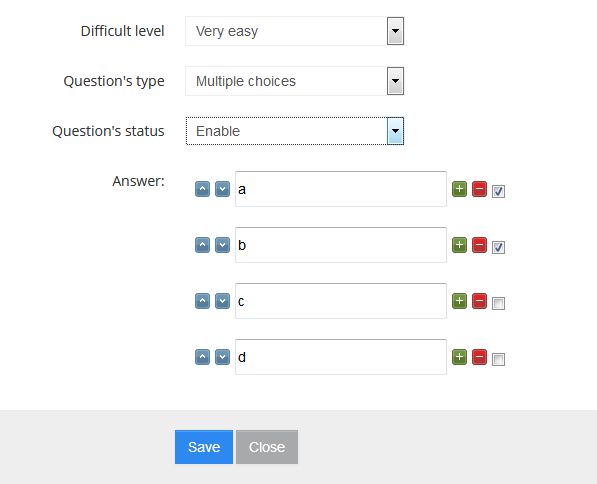Mark answer 'd' as correct
The image size is (597, 484).
pos(498,359)
